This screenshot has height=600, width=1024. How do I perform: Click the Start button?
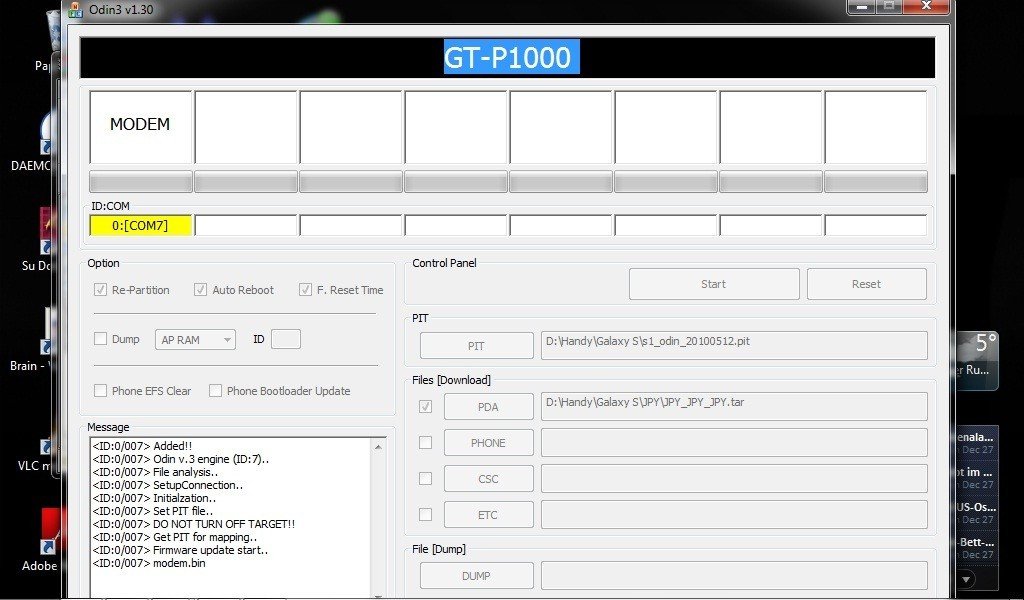coord(714,284)
